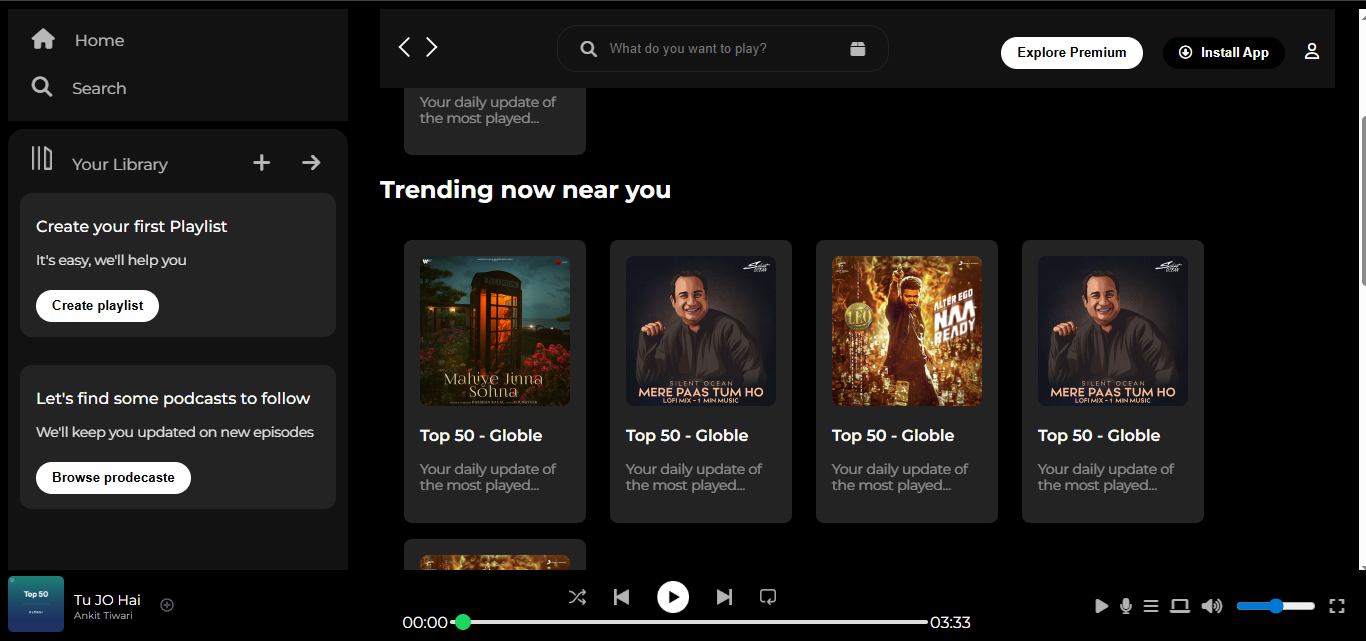The image size is (1366, 641).
Task: Mute using the speaker volume icon
Action: tap(1212, 606)
